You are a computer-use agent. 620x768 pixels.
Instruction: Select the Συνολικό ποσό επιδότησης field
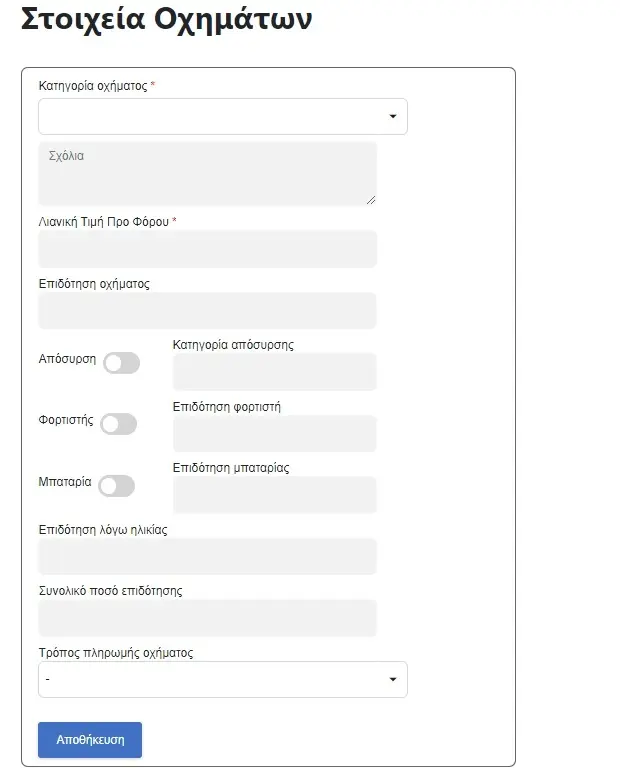[207, 618]
